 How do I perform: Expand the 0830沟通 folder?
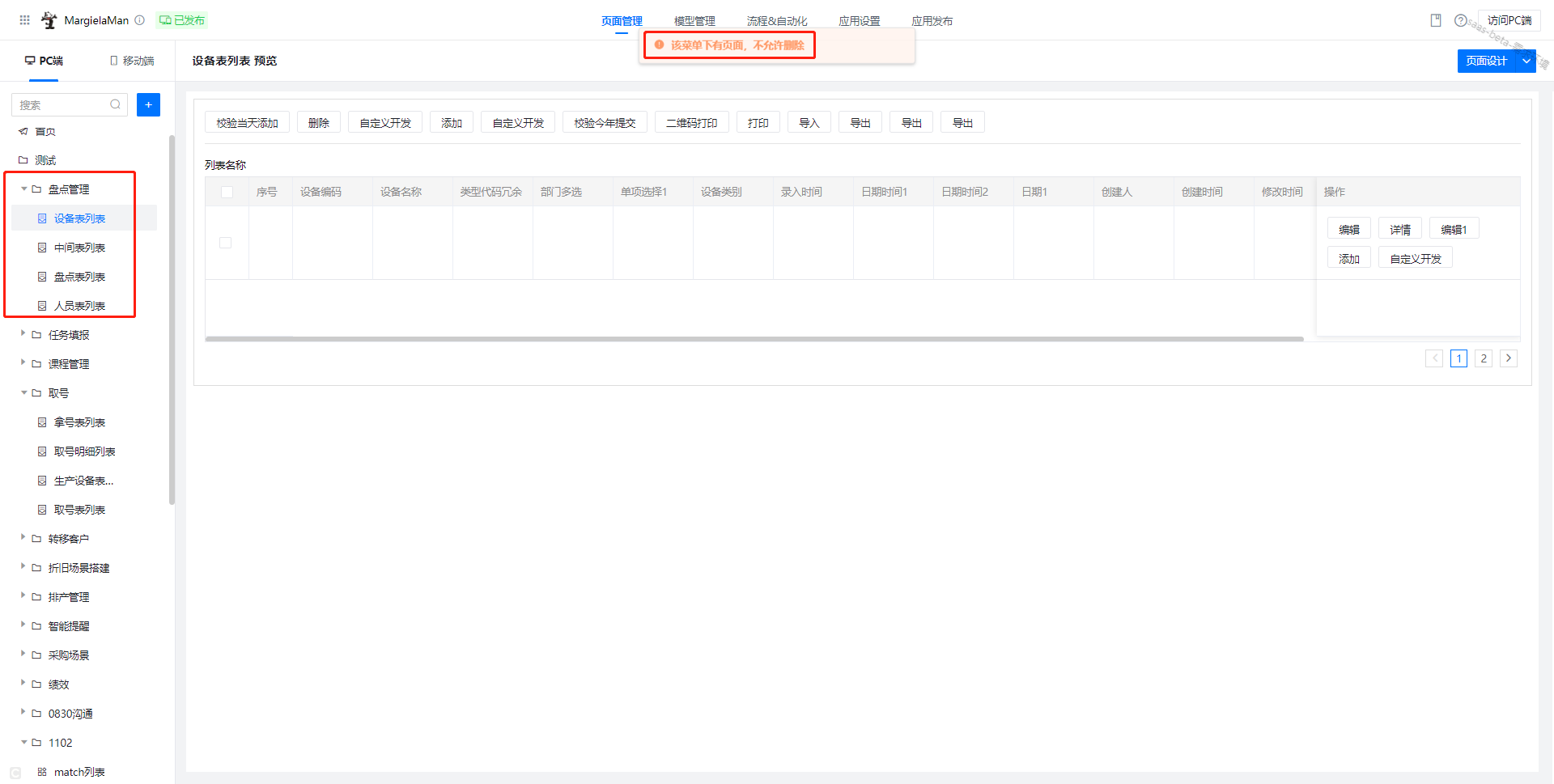pos(23,713)
